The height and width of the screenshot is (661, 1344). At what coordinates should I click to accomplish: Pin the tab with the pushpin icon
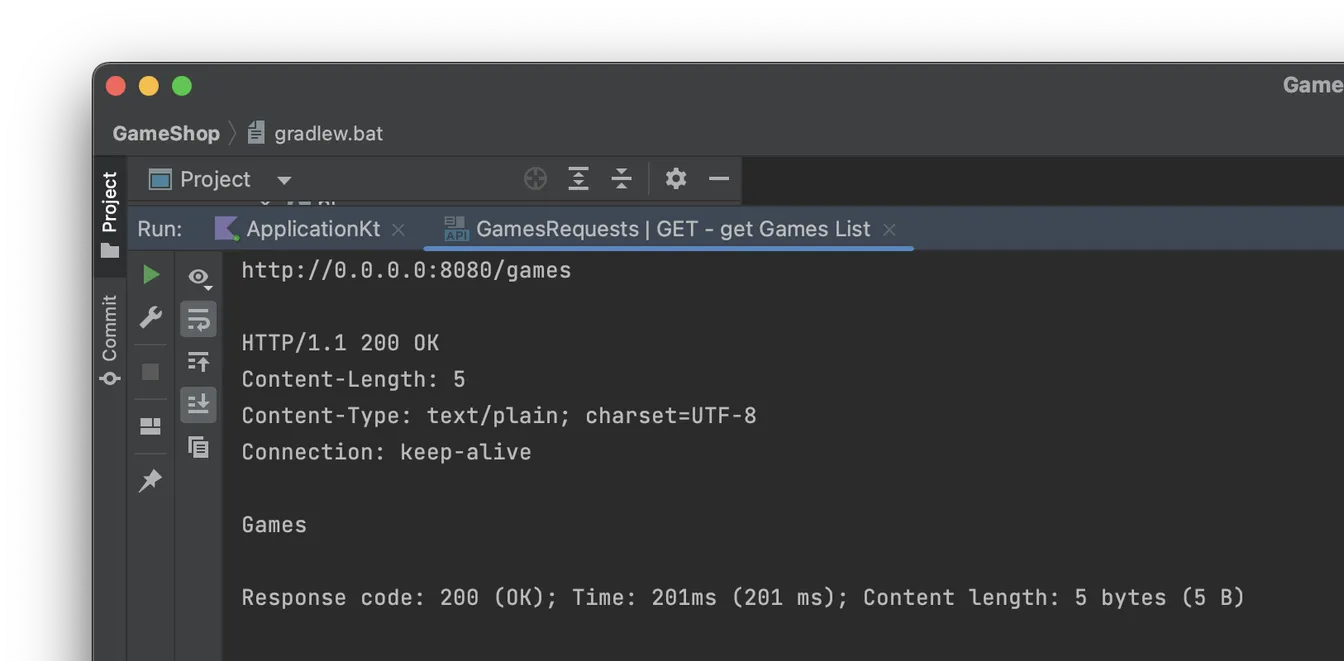(x=150, y=481)
